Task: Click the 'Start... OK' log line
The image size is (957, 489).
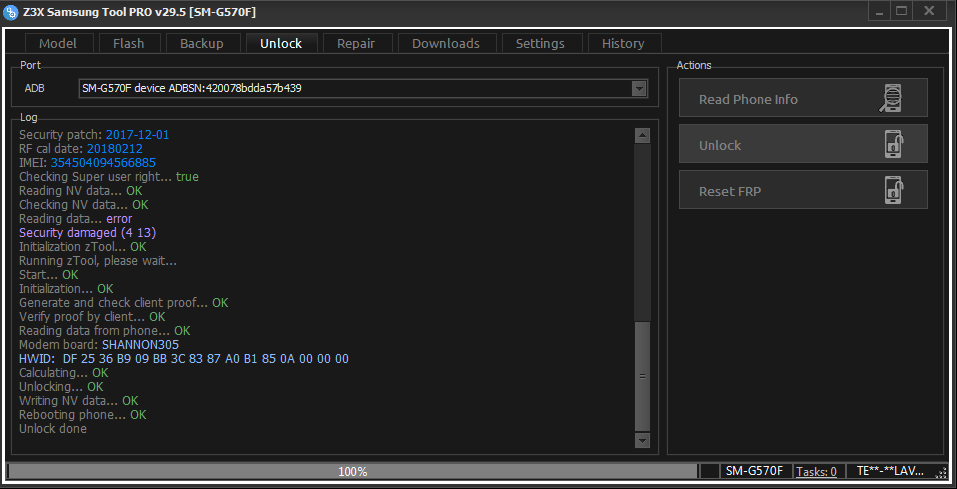Action: point(49,275)
